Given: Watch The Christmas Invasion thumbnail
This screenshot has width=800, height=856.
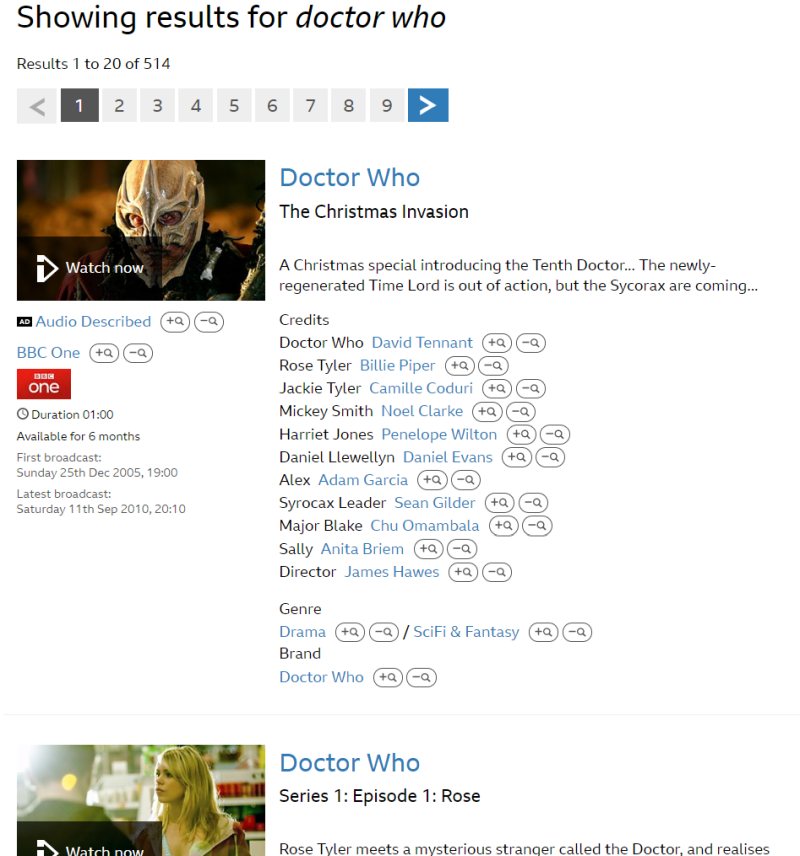Looking at the screenshot, I should click(141, 230).
